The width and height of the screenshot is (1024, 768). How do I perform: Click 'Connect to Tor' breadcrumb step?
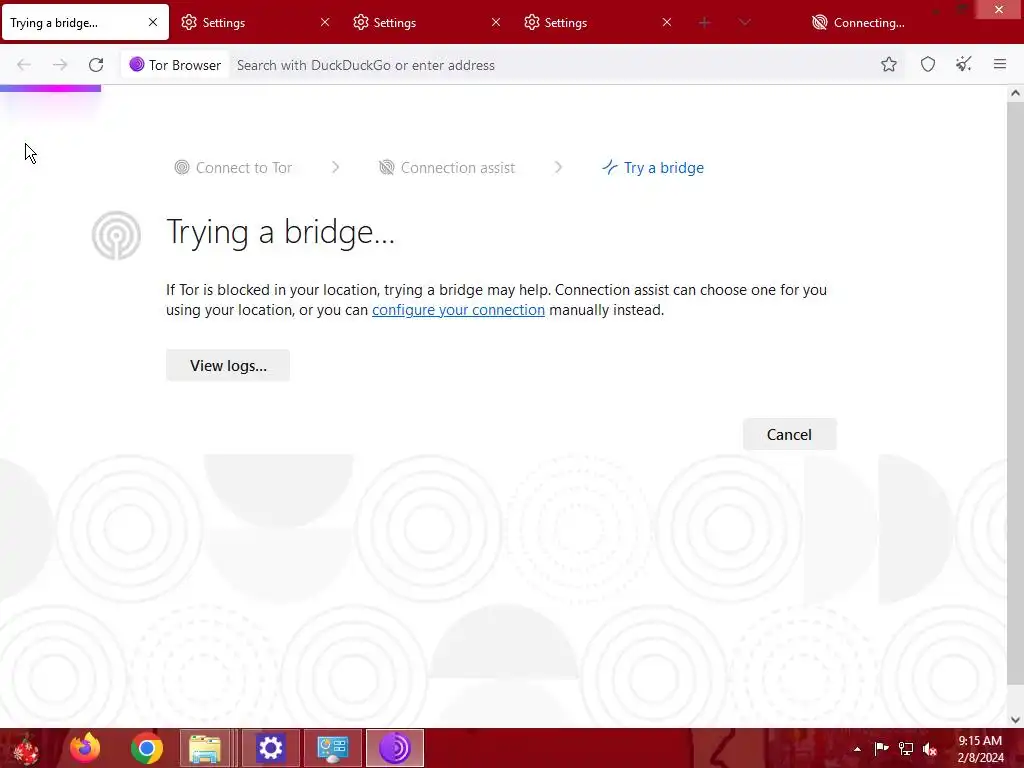point(233,168)
